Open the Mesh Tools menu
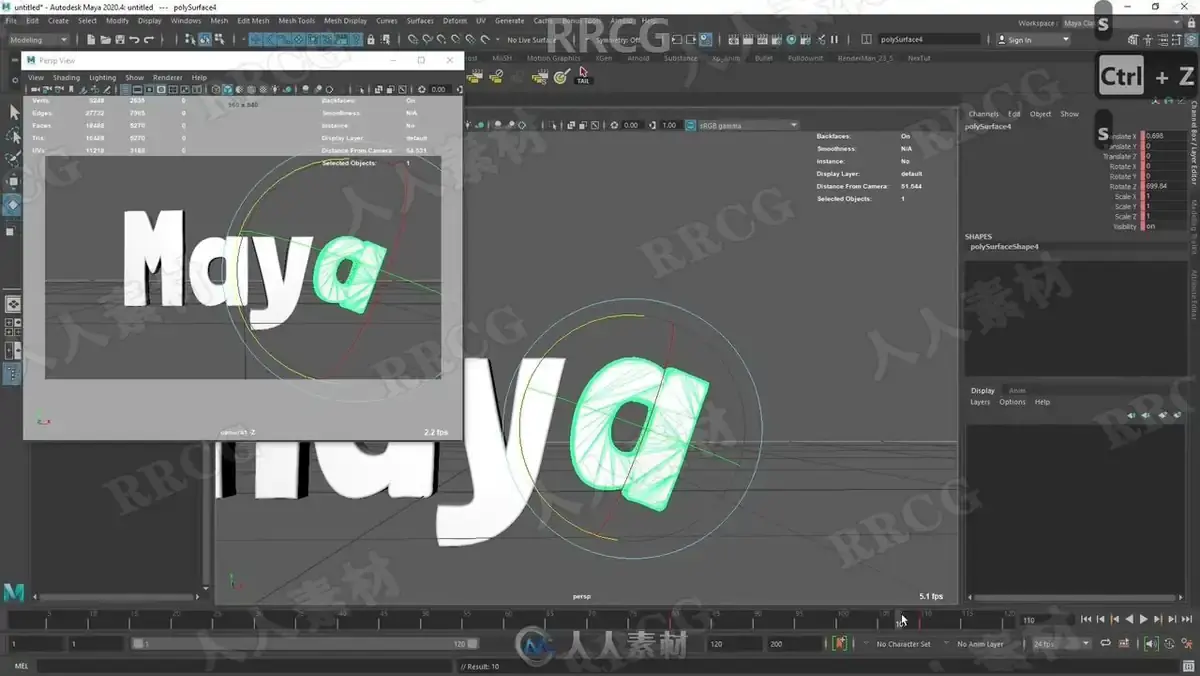1200x676 pixels. [x=296, y=20]
